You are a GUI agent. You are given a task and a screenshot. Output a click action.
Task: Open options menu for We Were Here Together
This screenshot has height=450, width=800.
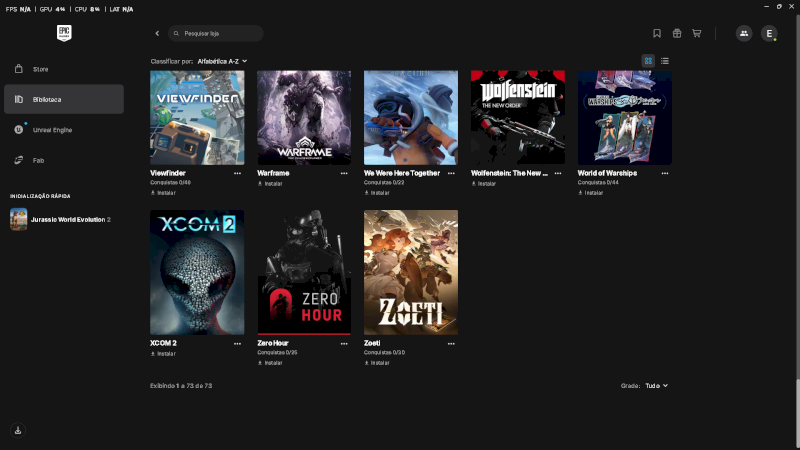tap(451, 173)
